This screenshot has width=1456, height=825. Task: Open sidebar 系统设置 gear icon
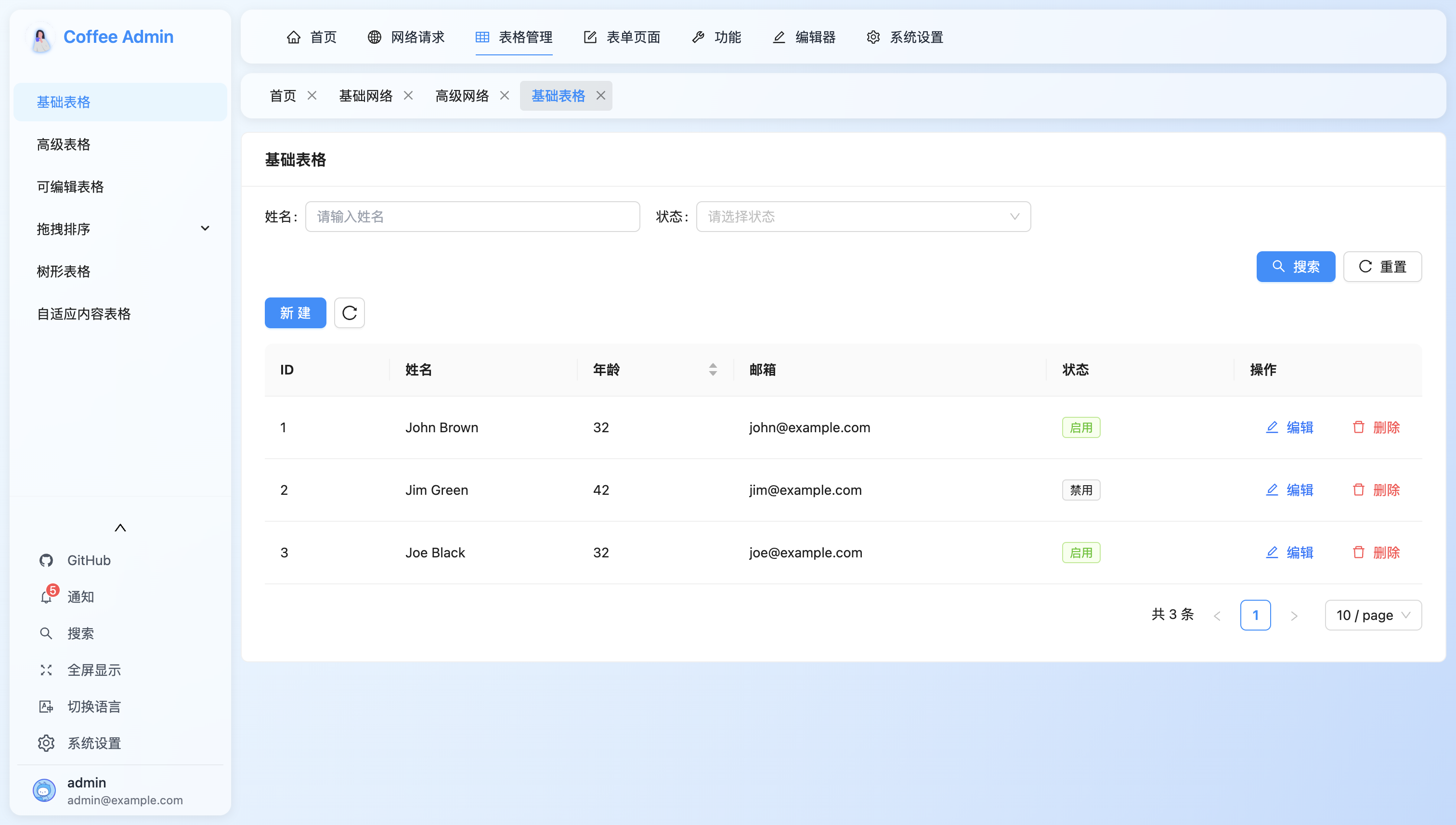[x=46, y=743]
